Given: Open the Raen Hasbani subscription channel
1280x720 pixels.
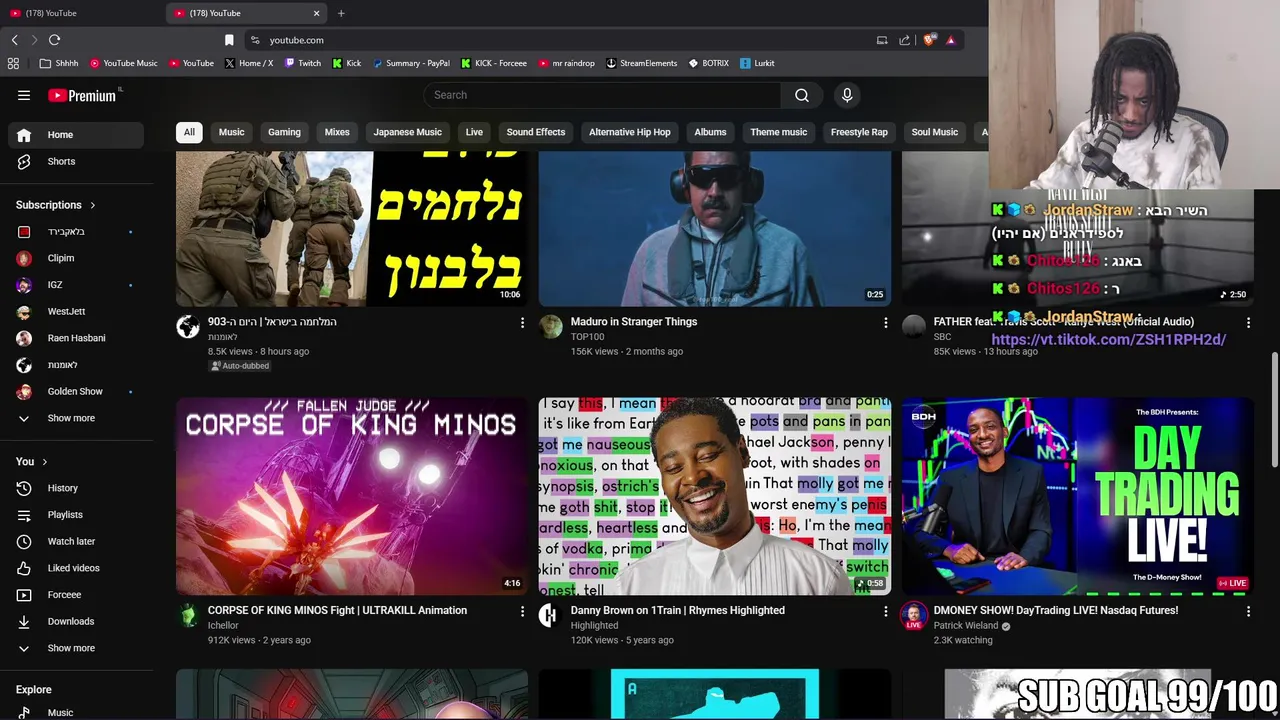Looking at the screenshot, I should pos(78,338).
